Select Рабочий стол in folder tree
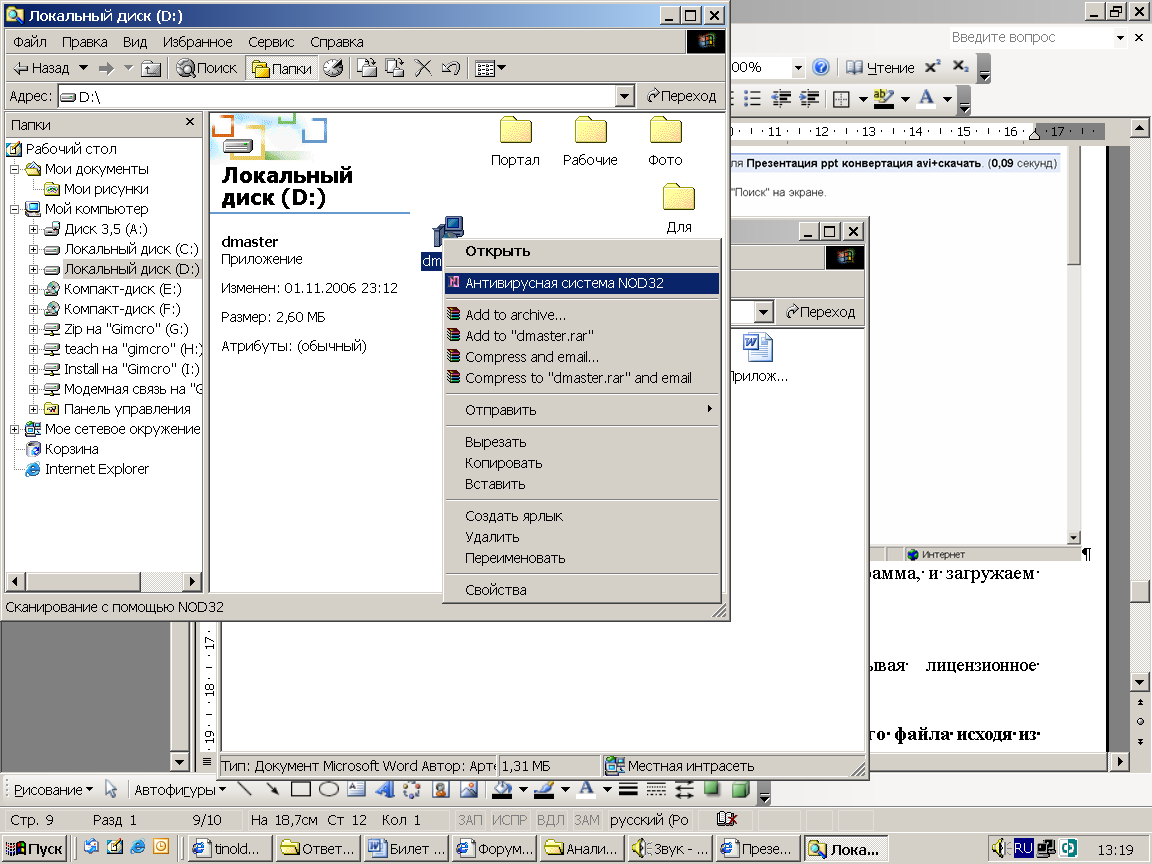The height and width of the screenshot is (864, 1152). coord(71,149)
